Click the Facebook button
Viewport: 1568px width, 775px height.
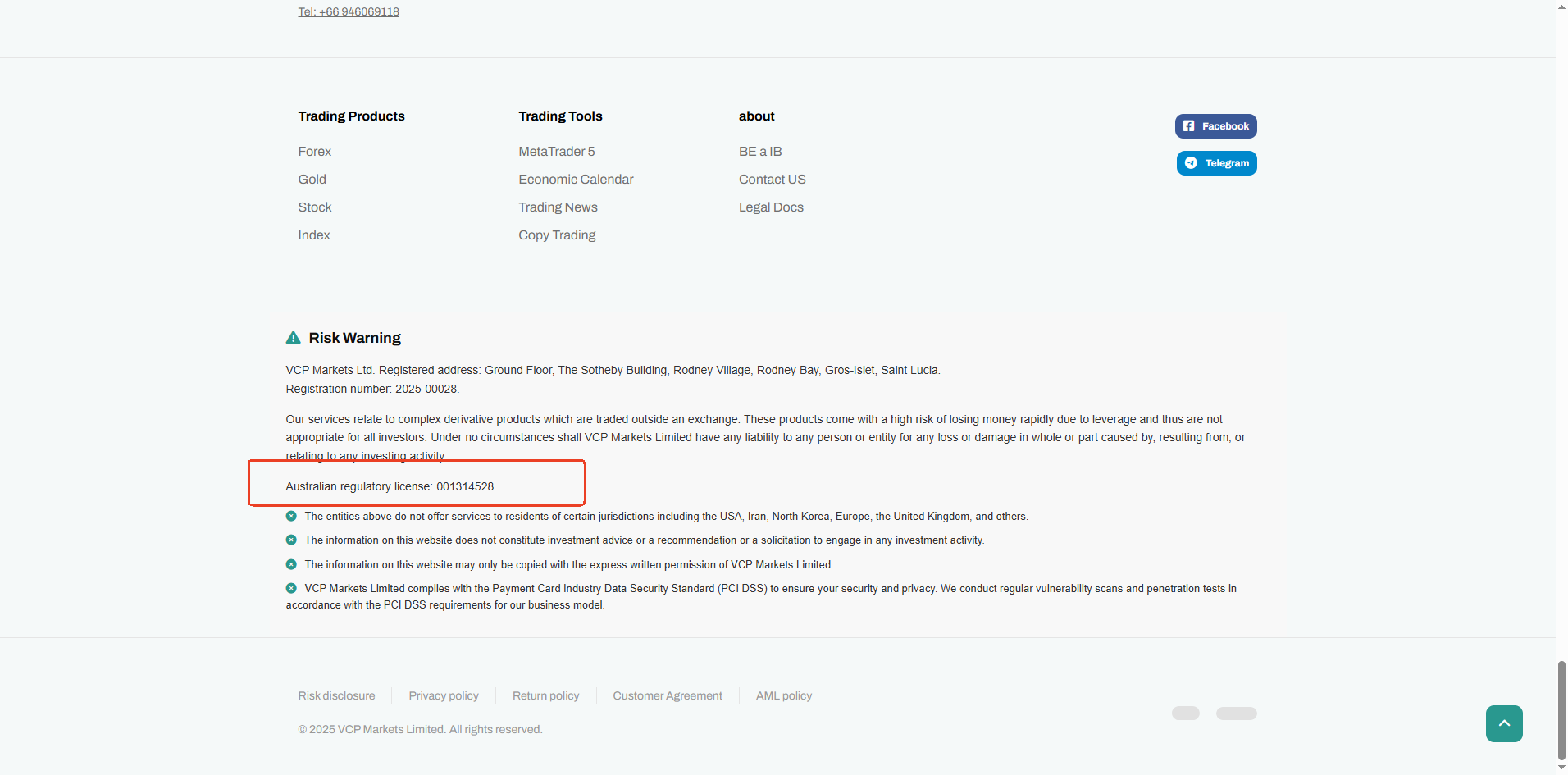click(1215, 126)
